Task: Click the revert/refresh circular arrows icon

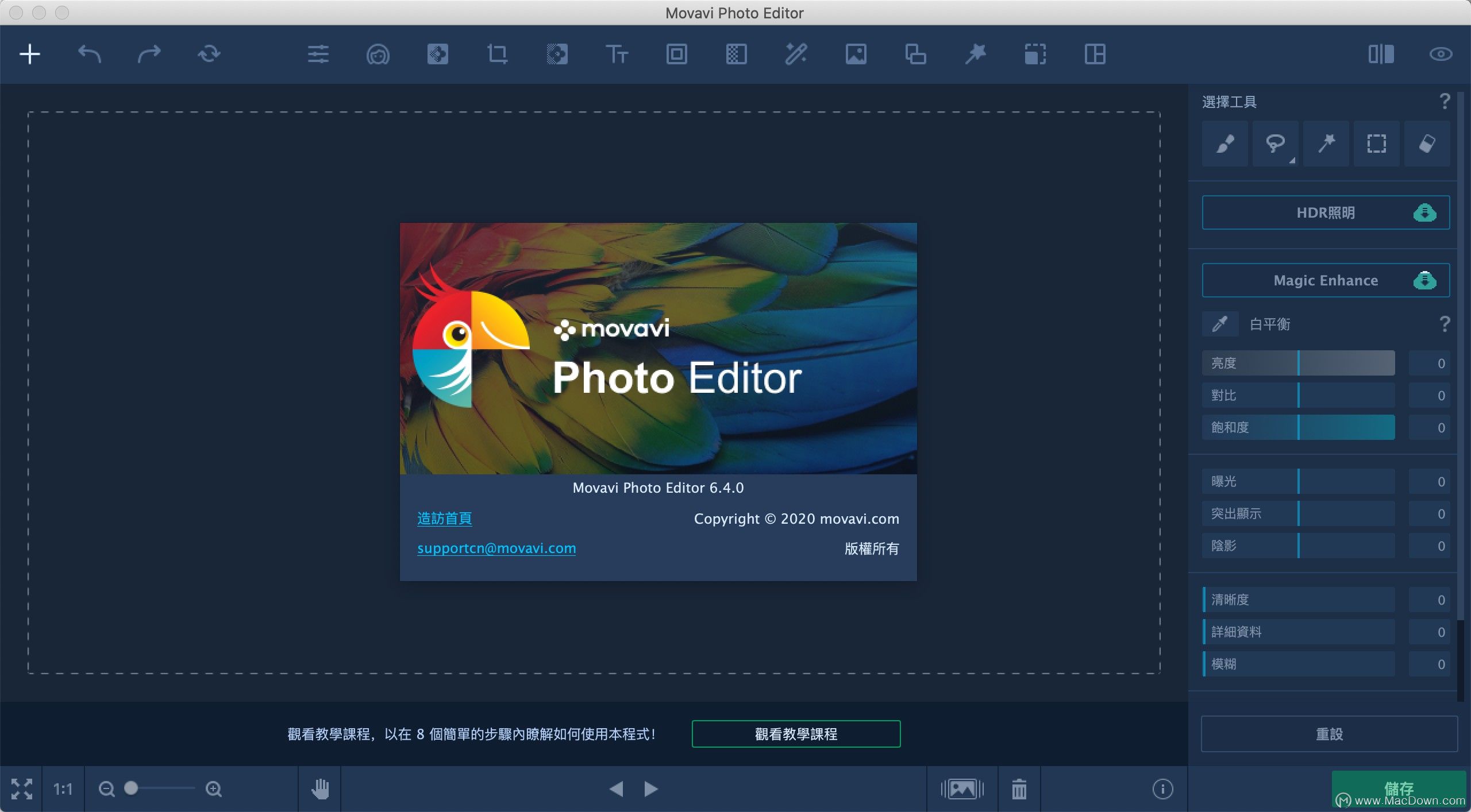Action: click(209, 55)
